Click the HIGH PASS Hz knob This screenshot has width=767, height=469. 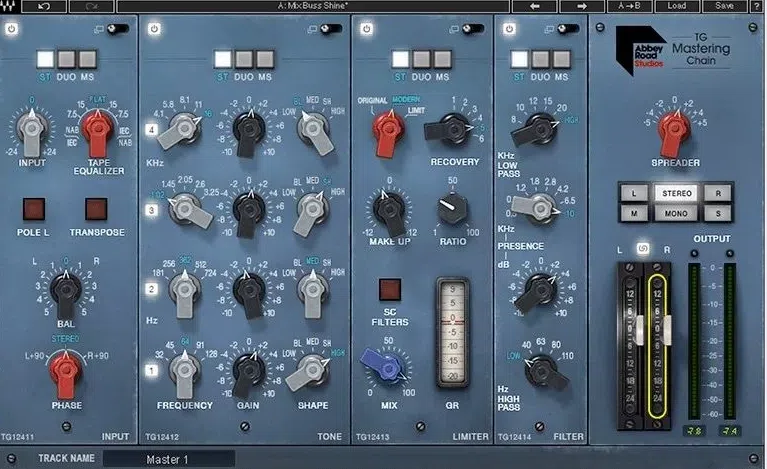[x=542, y=370]
